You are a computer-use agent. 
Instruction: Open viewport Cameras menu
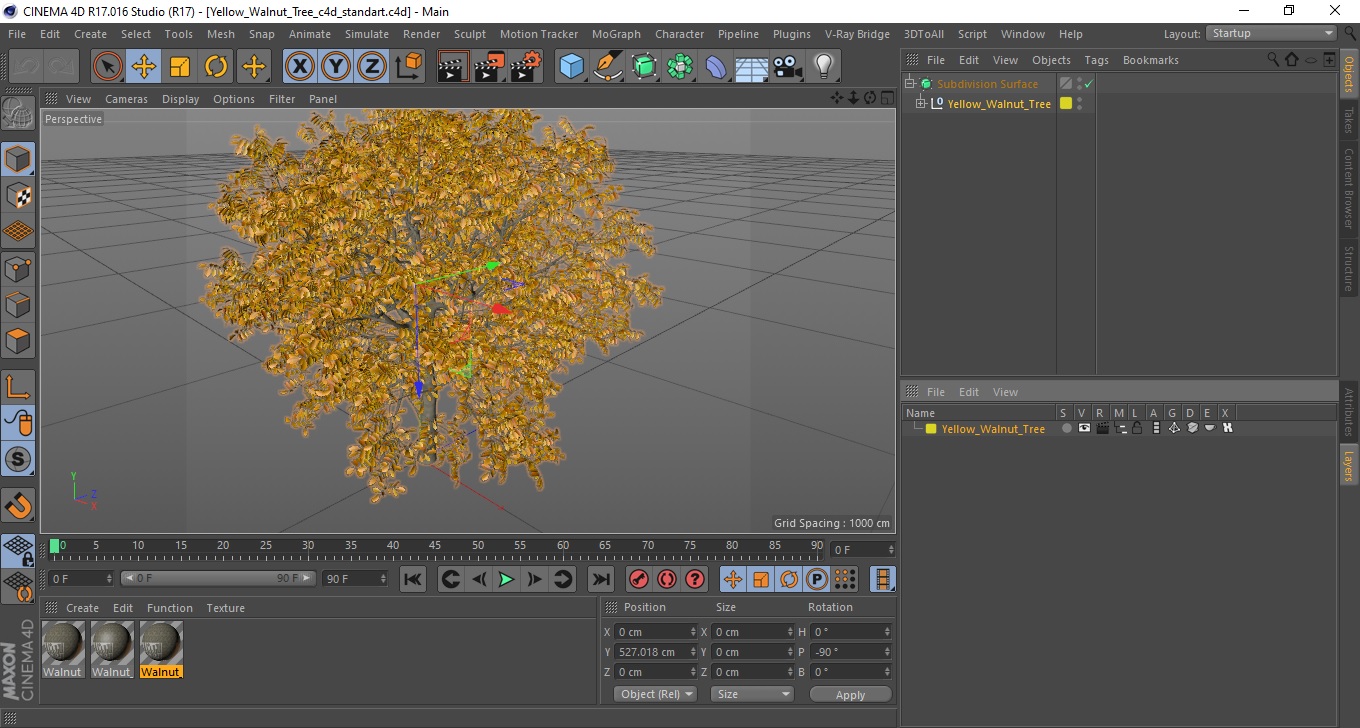tap(126, 99)
